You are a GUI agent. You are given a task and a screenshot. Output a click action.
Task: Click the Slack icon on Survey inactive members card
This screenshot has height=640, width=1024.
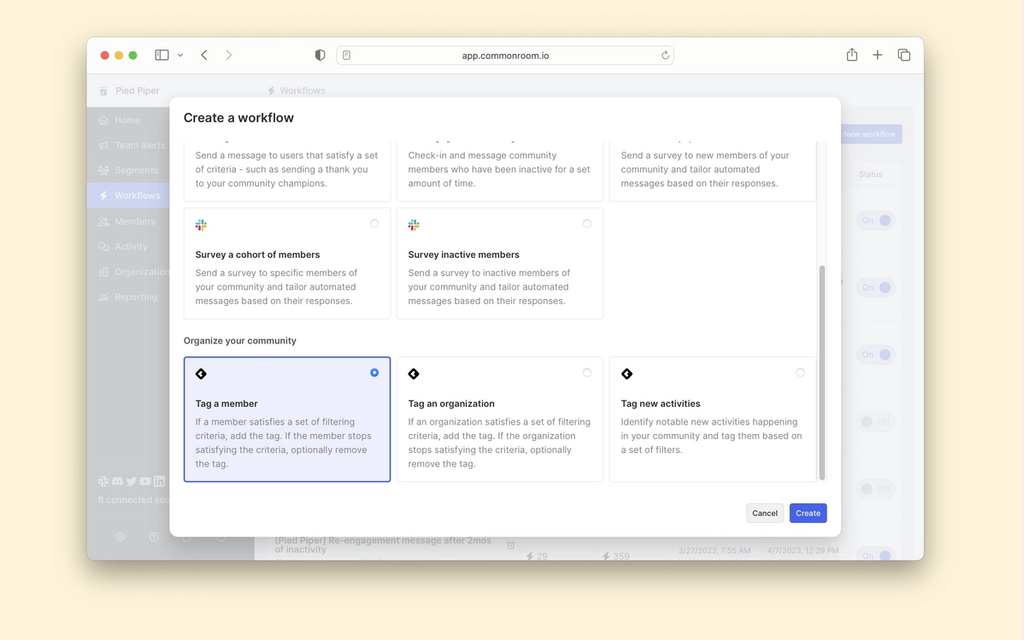[414, 224]
